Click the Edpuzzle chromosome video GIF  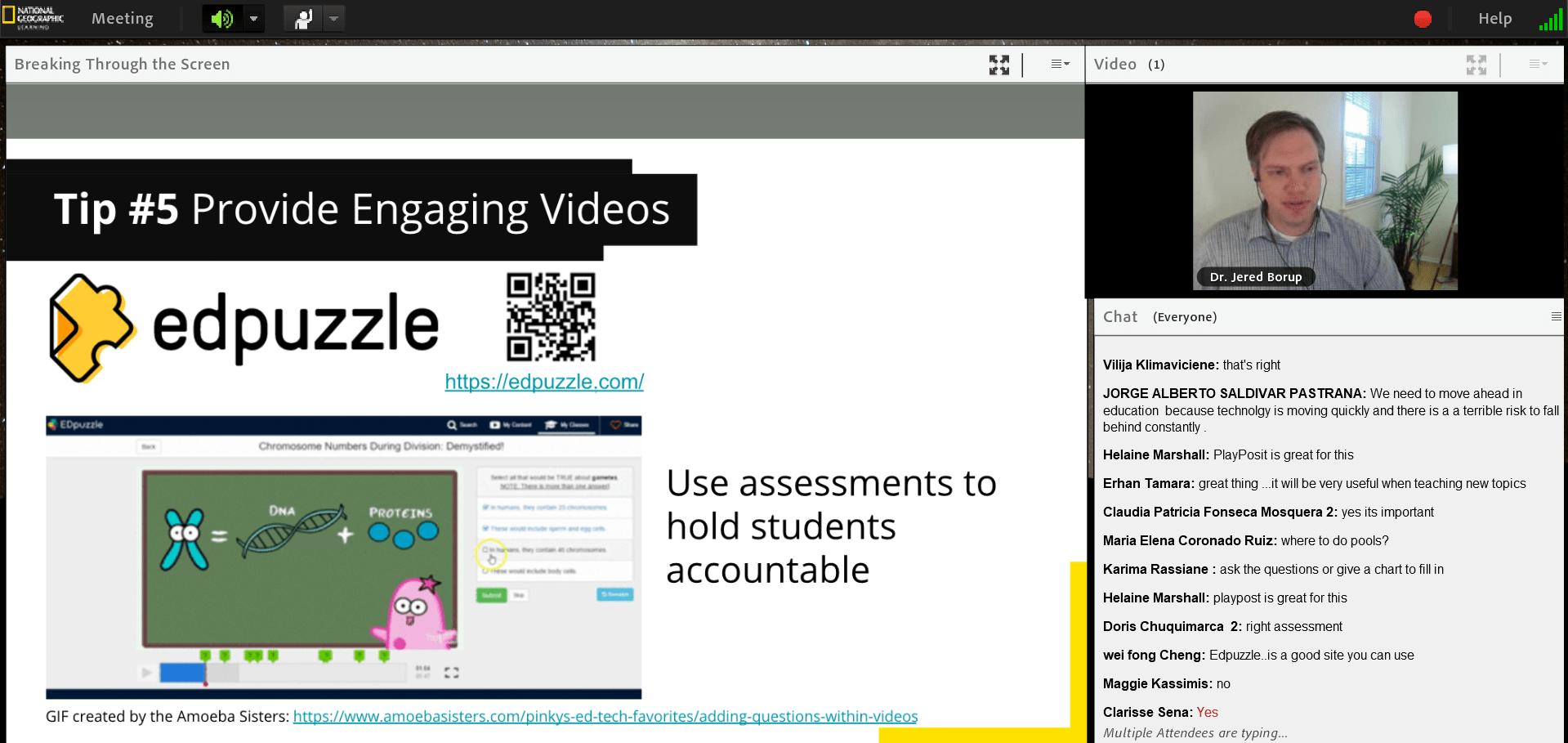pyautogui.click(x=343, y=557)
